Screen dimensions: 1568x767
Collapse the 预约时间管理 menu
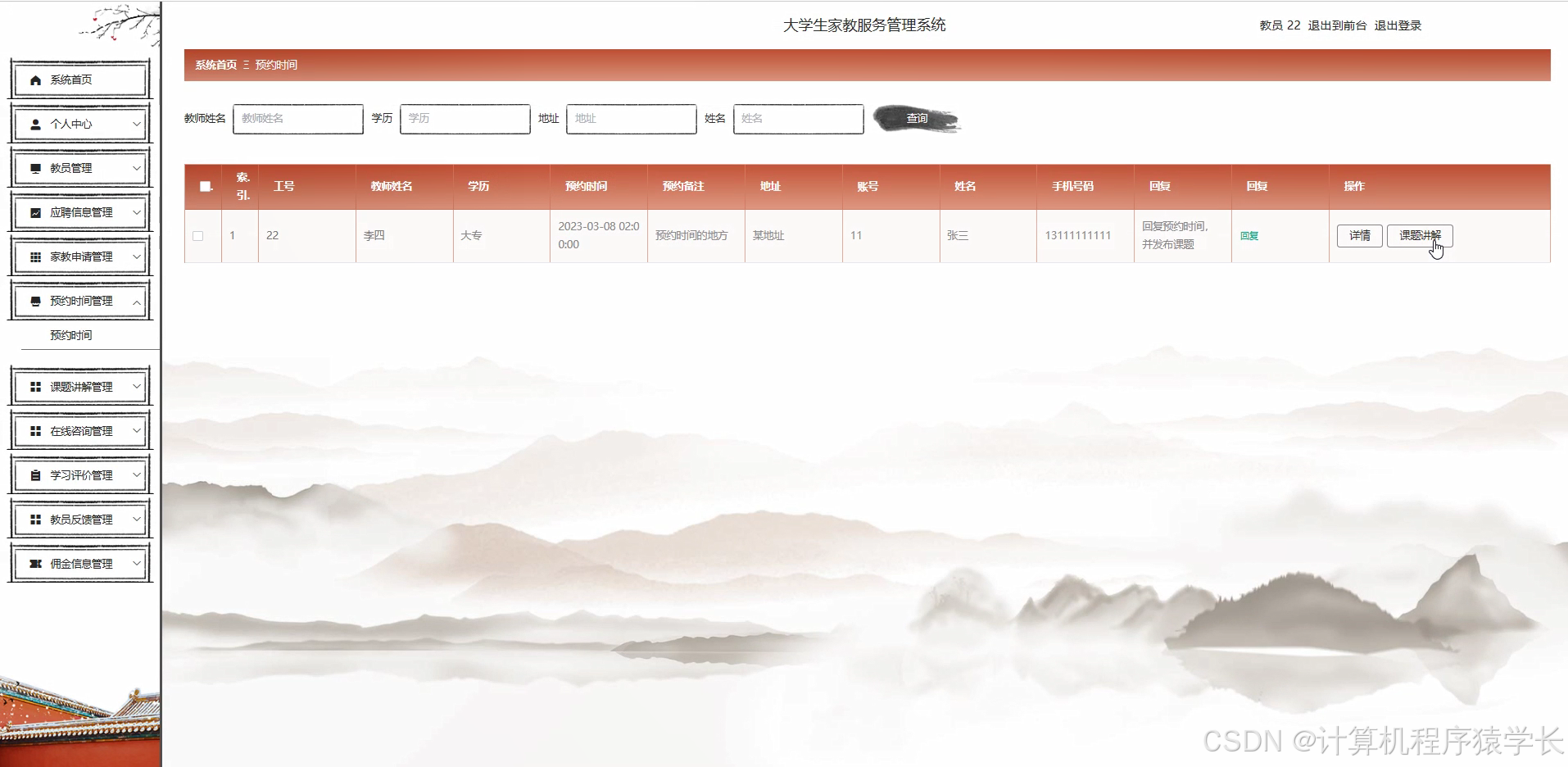point(136,301)
